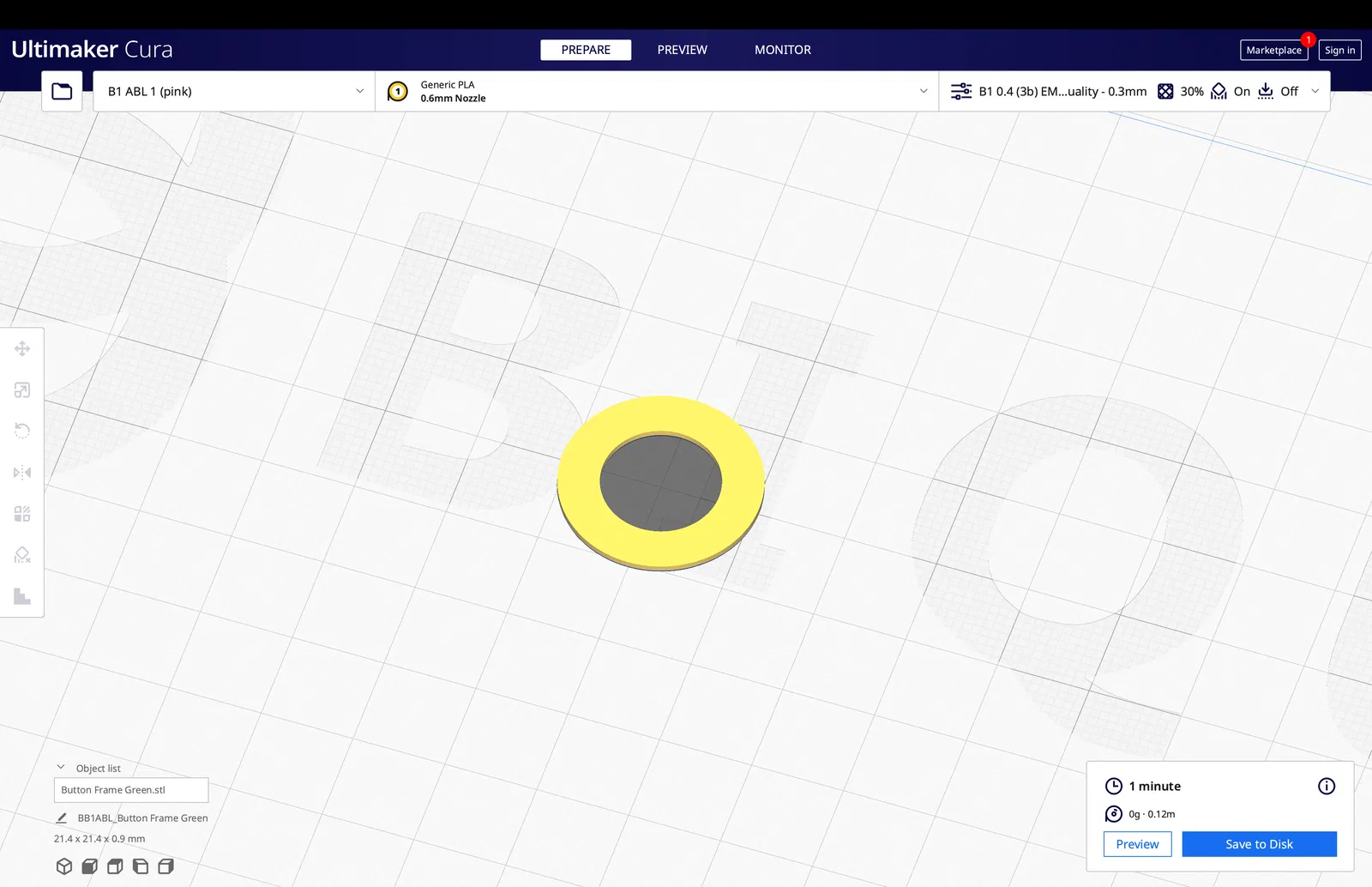Switch to the PREVIEW stage
1372x887 pixels.
point(683,50)
